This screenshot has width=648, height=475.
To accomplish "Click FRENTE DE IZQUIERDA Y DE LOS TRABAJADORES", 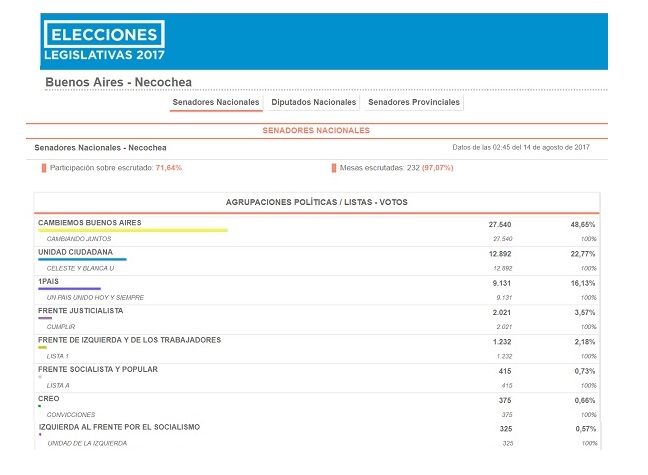I will (129, 340).
